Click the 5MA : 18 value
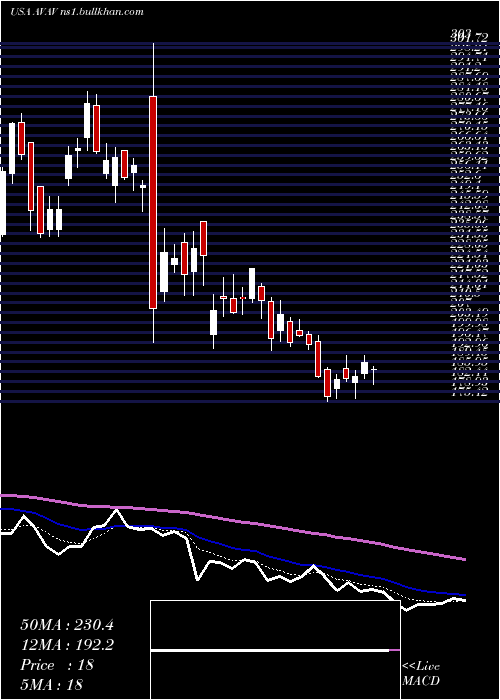 pos(52,684)
